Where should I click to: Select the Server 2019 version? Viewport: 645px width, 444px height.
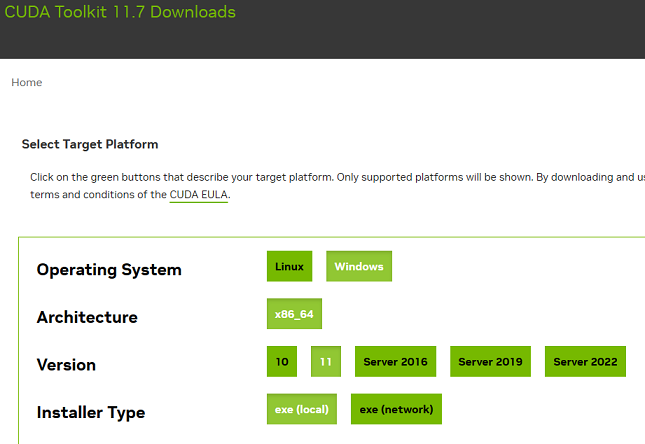coord(490,362)
